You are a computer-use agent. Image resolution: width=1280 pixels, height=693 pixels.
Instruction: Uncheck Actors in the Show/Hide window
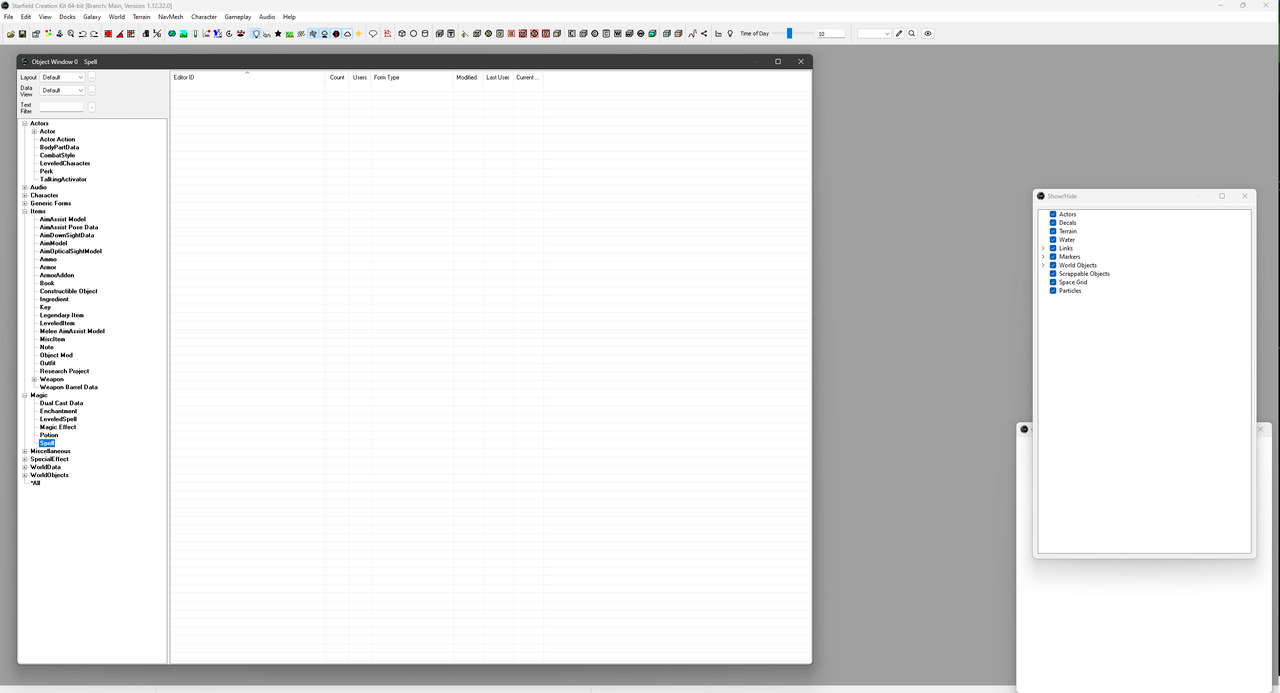point(1053,214)
